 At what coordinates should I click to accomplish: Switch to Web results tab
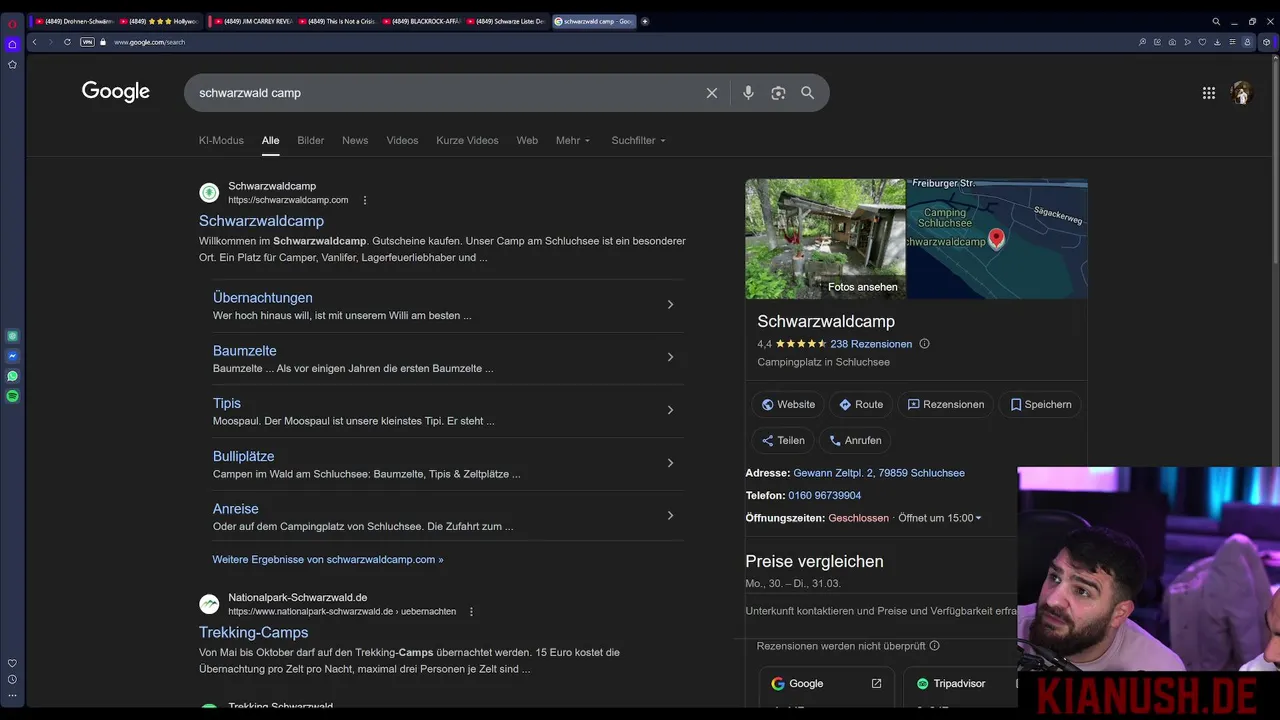tap(527, 140)
